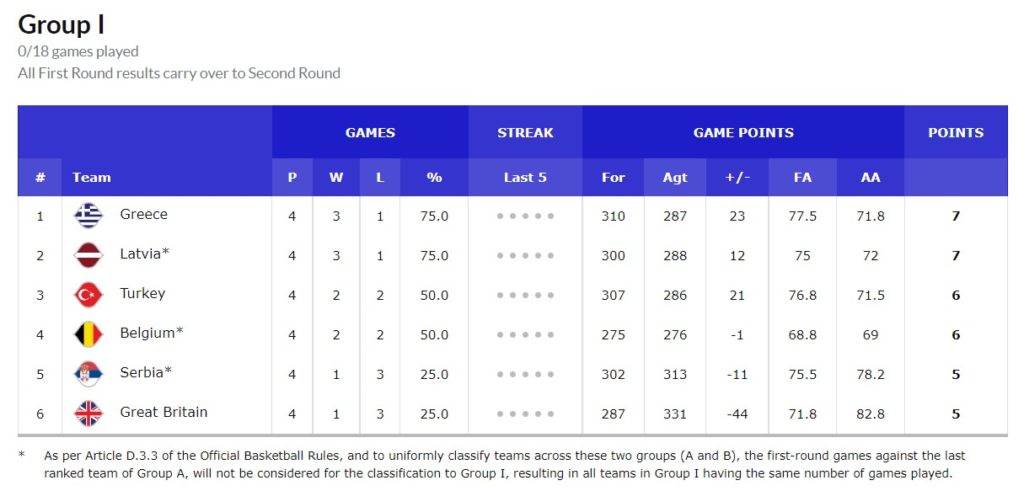This screenshot has height=491, width=1024.
Task: Click the Agt column header
Action: (675, 178)
